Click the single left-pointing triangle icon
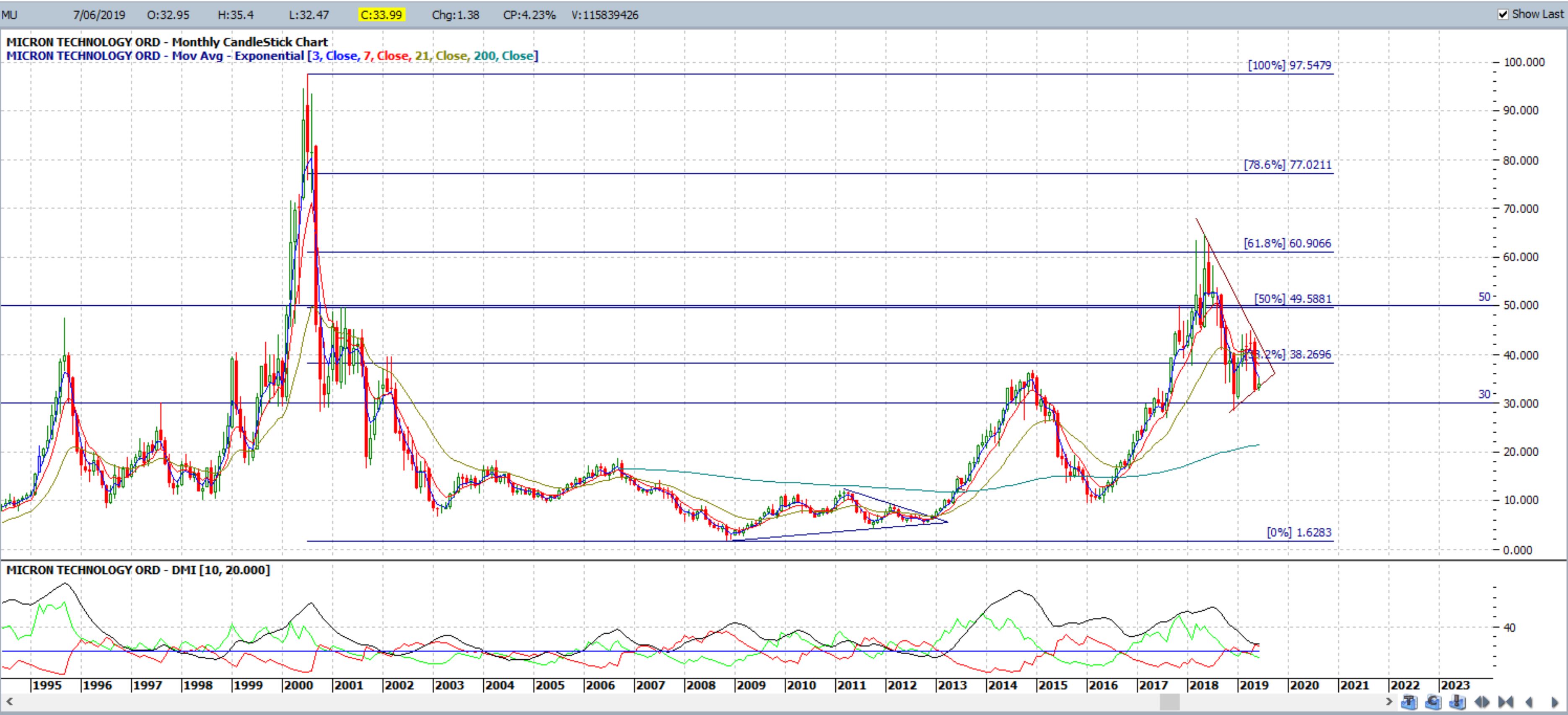The image size is (1568, 715). [x=1529, y=702]
